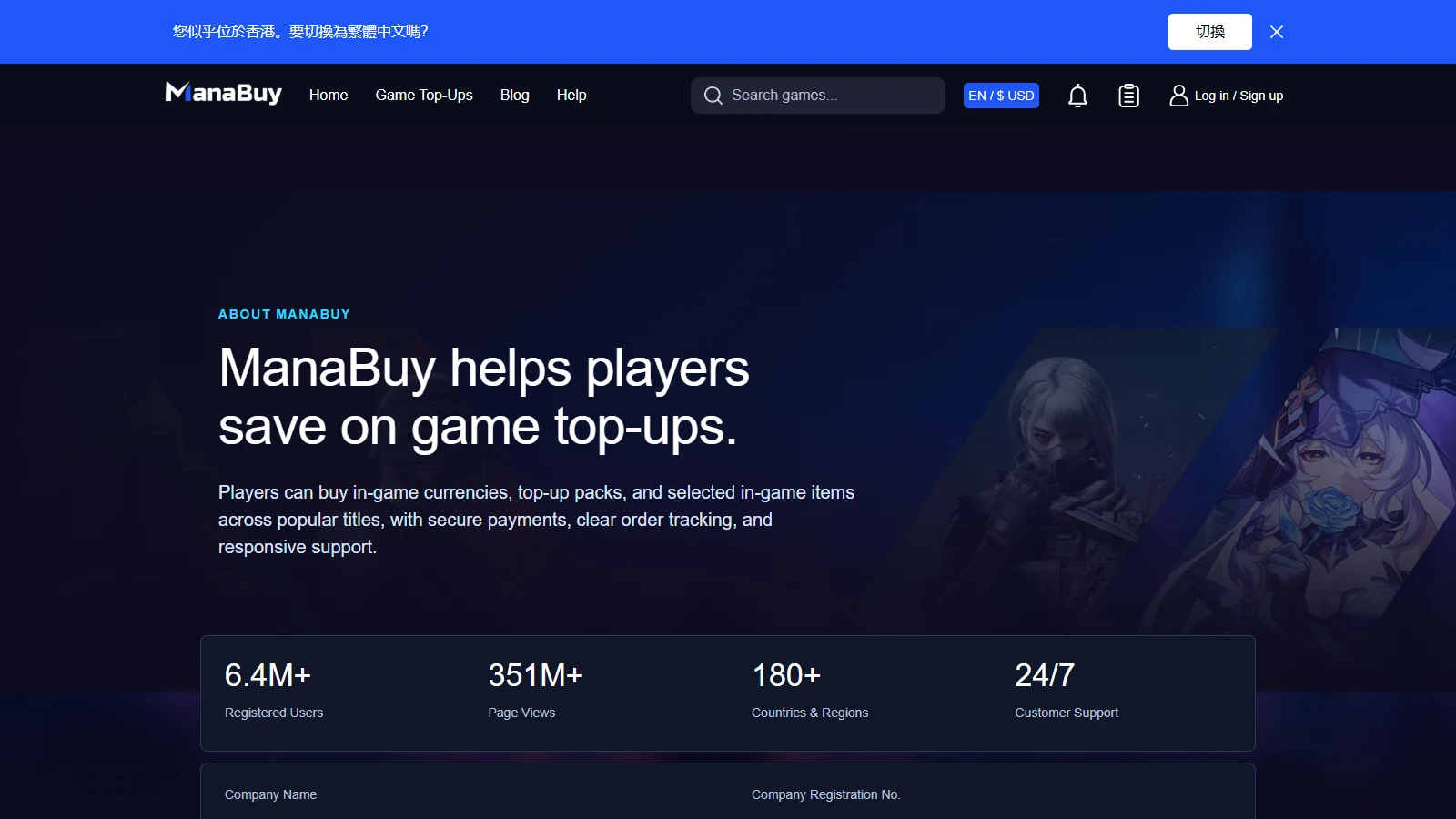Go to the Home menu item
Image resolution: width=1456 pixels, height=819 pixels.
(329, 95)
